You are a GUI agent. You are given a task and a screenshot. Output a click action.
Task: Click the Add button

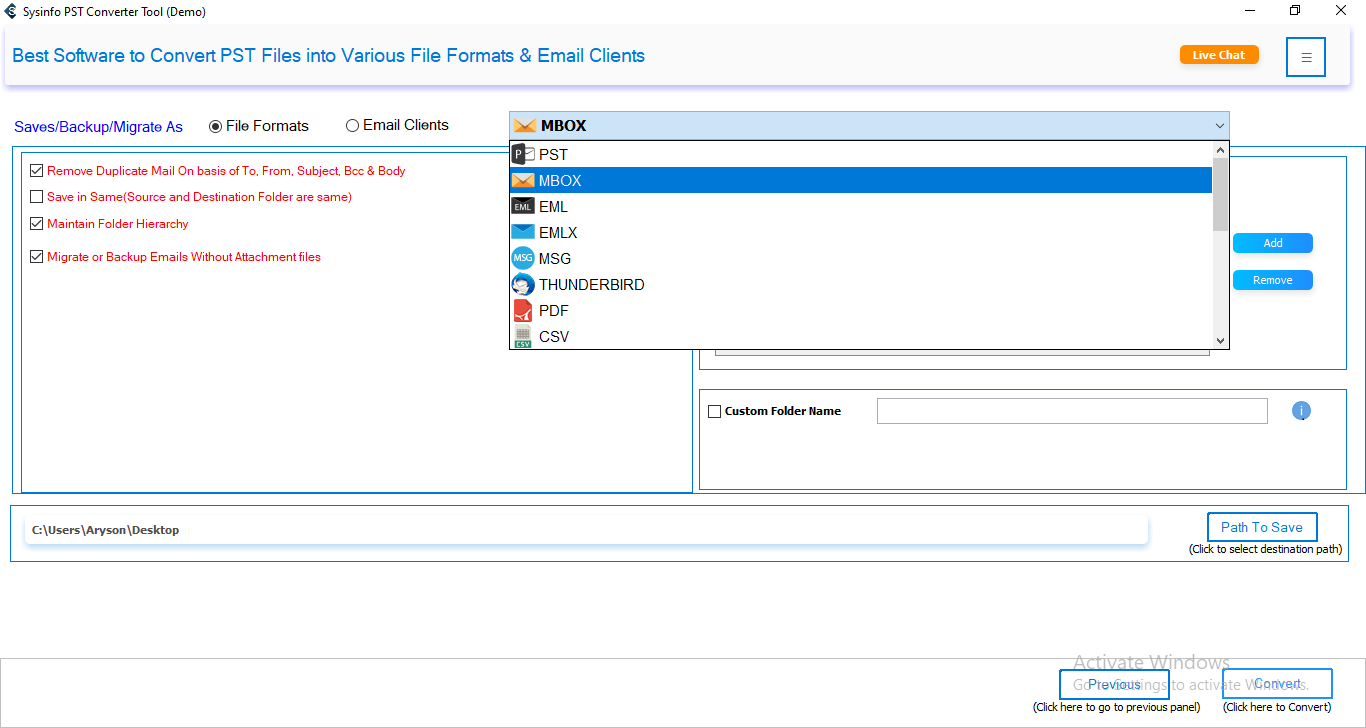tap(1273, 243)
